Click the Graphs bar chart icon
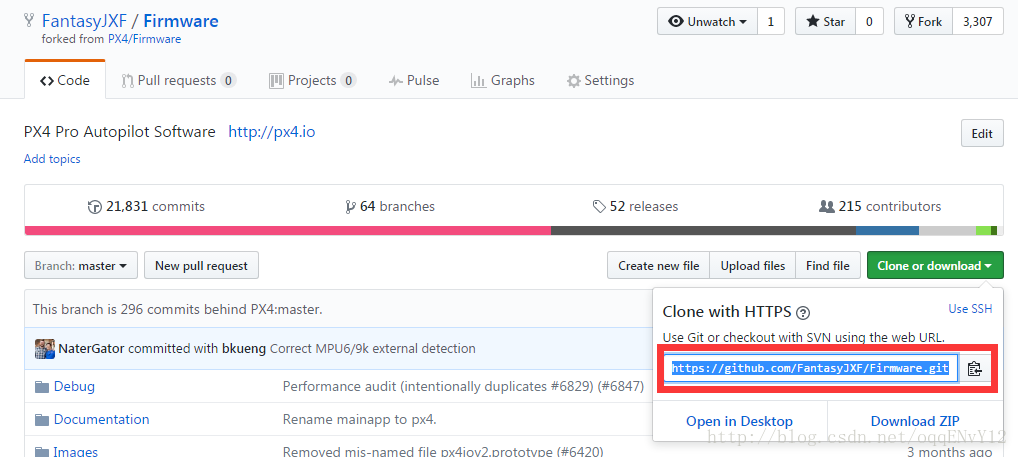The width and height of the screenshot is (1018, 457). pos(478,81)
